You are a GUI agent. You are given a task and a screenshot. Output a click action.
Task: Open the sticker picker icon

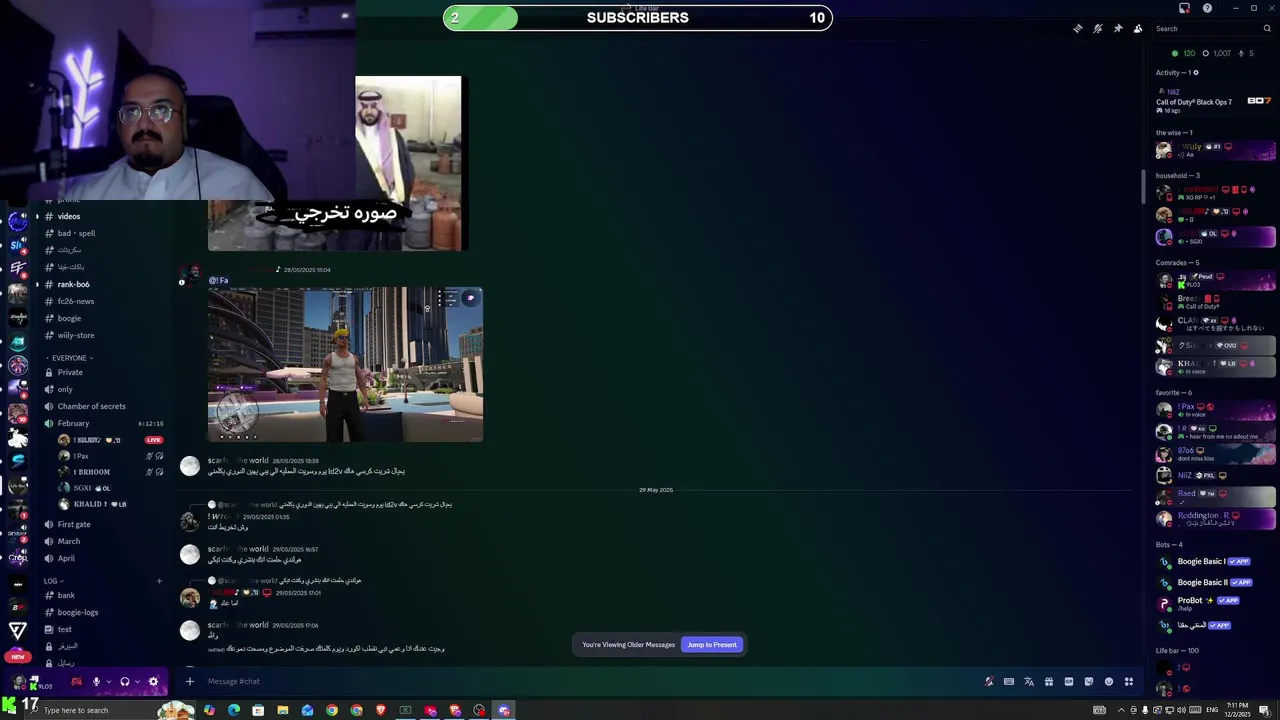tap(1089, 682)
